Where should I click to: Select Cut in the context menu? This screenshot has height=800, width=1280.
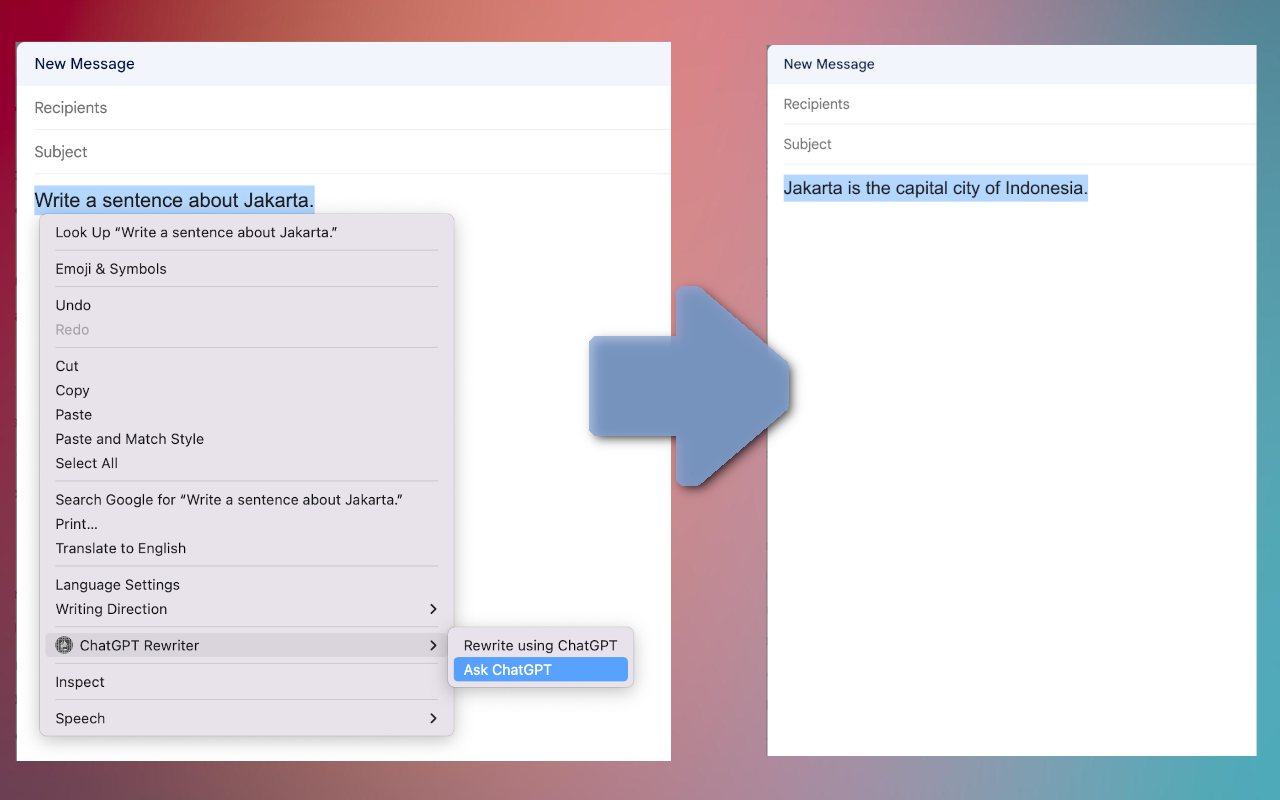[246, 366]
